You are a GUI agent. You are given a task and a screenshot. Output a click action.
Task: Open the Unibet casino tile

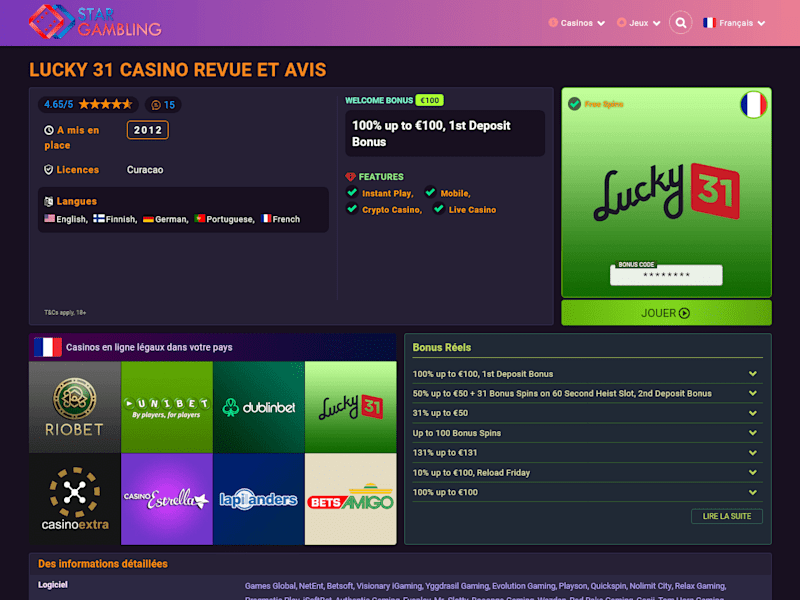167,407
